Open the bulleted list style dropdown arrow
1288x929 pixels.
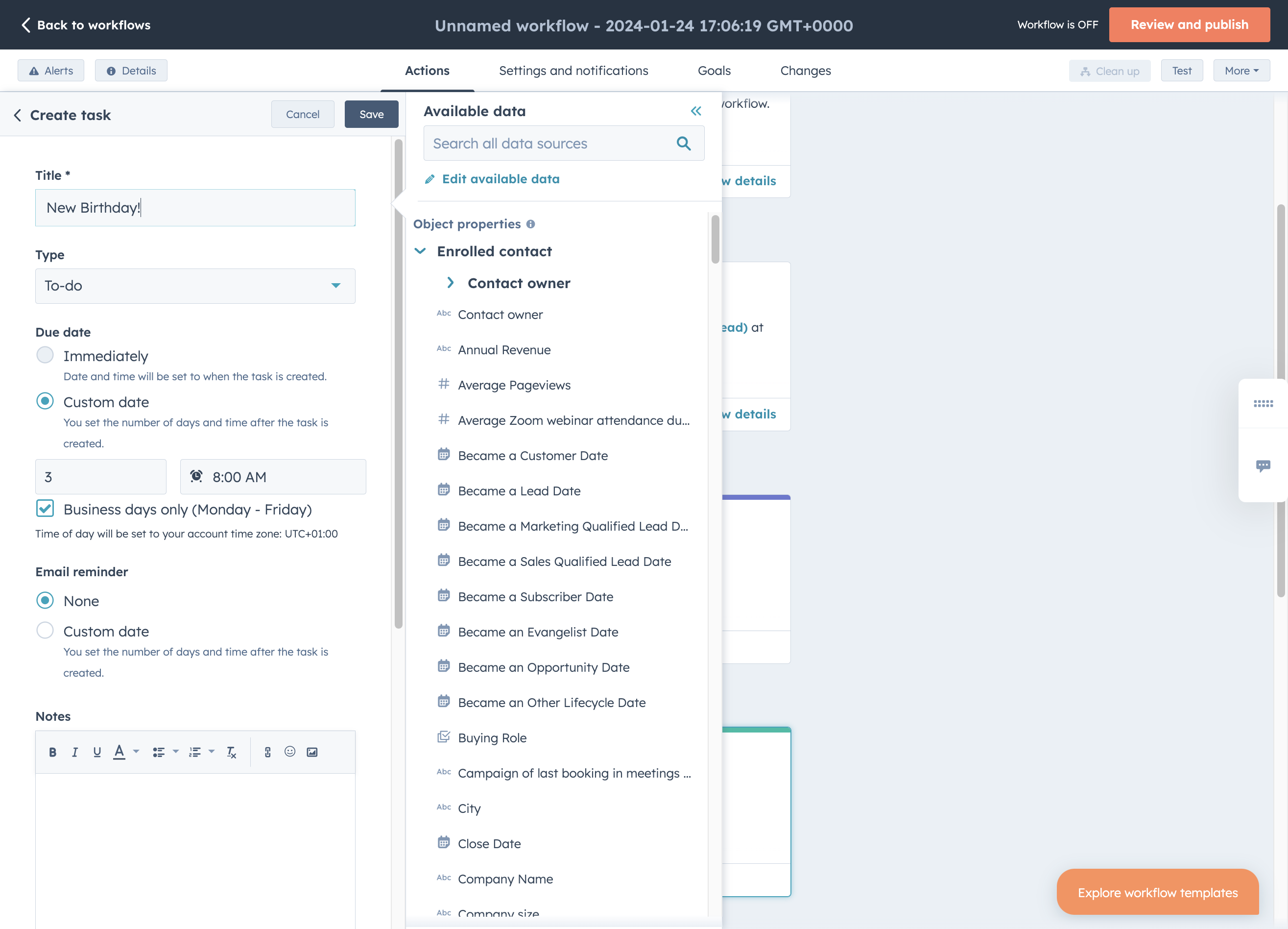pos(175,752)
